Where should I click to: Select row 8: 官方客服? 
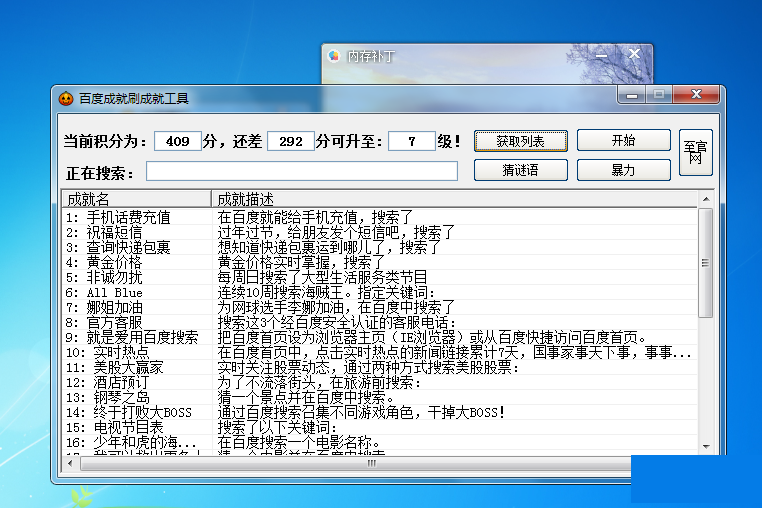(380, 322)
